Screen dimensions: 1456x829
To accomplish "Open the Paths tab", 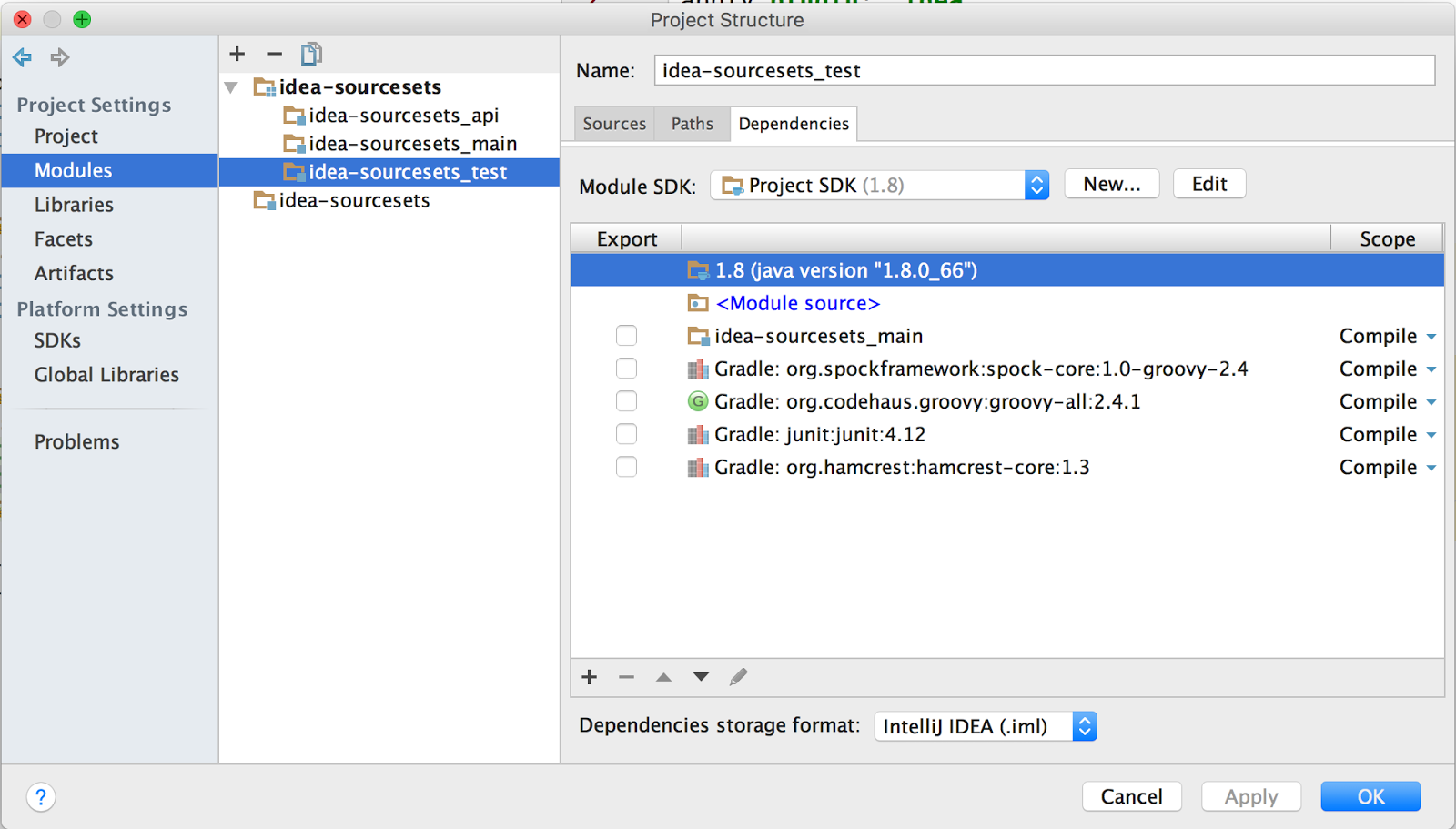I will pyautogui.click(x=691, y=124).
